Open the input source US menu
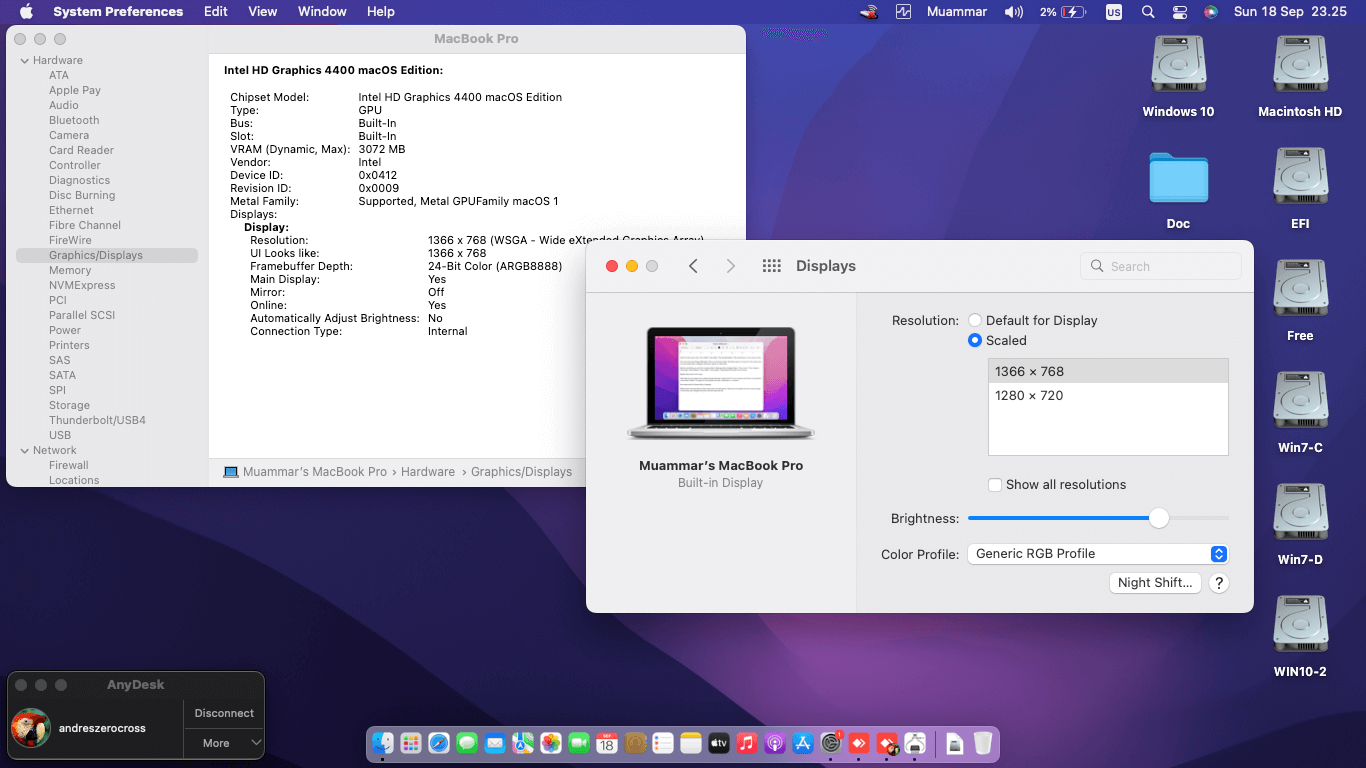This screenshot has height=768, width=1366. coord(1114,12)
